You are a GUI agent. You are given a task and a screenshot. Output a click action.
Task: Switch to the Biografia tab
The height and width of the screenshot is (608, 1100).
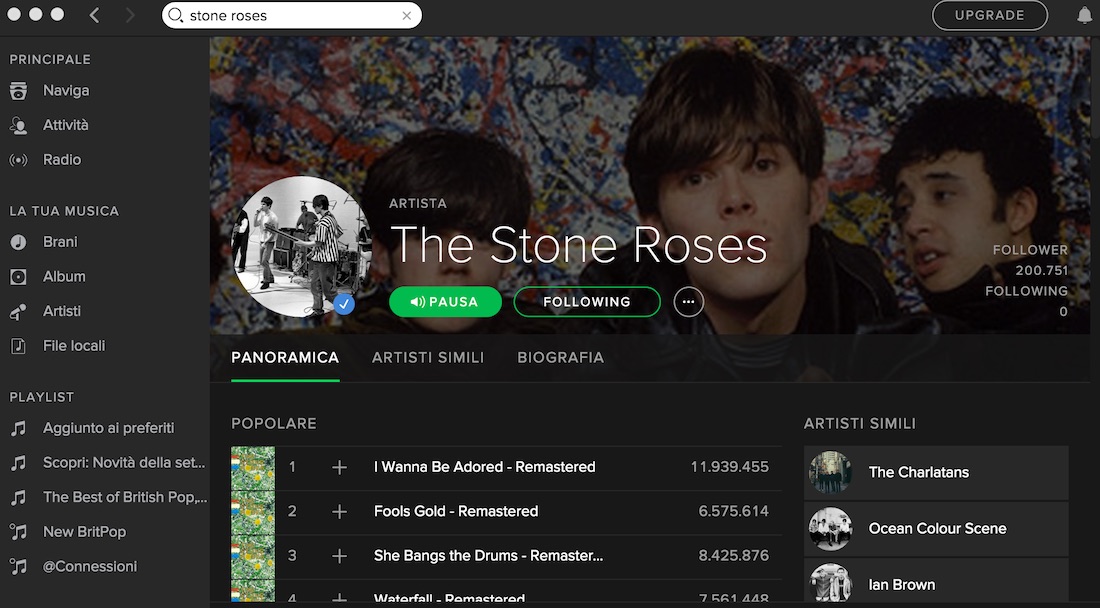click(x=560, y=357)
